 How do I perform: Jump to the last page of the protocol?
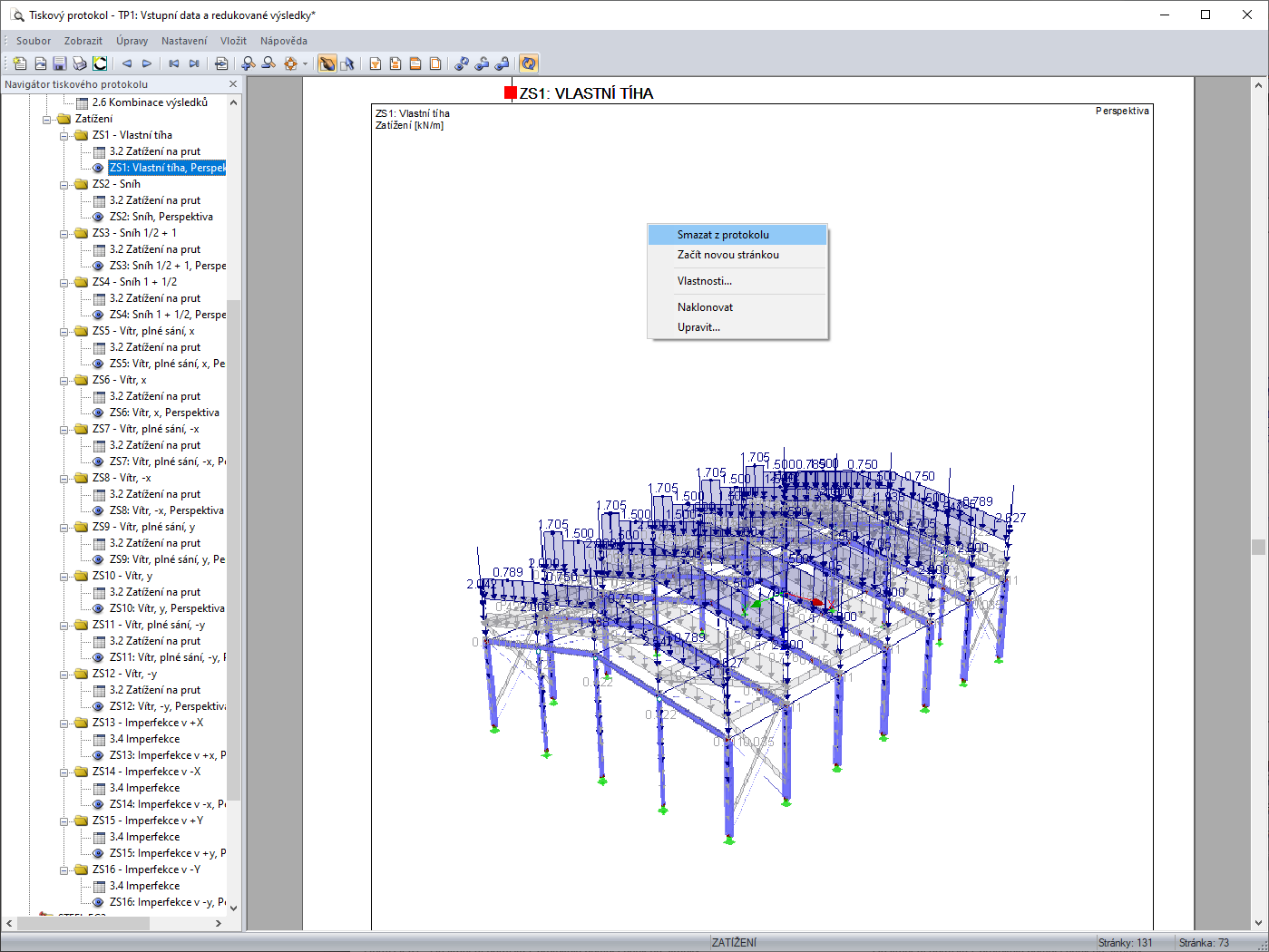pos(194,63)
